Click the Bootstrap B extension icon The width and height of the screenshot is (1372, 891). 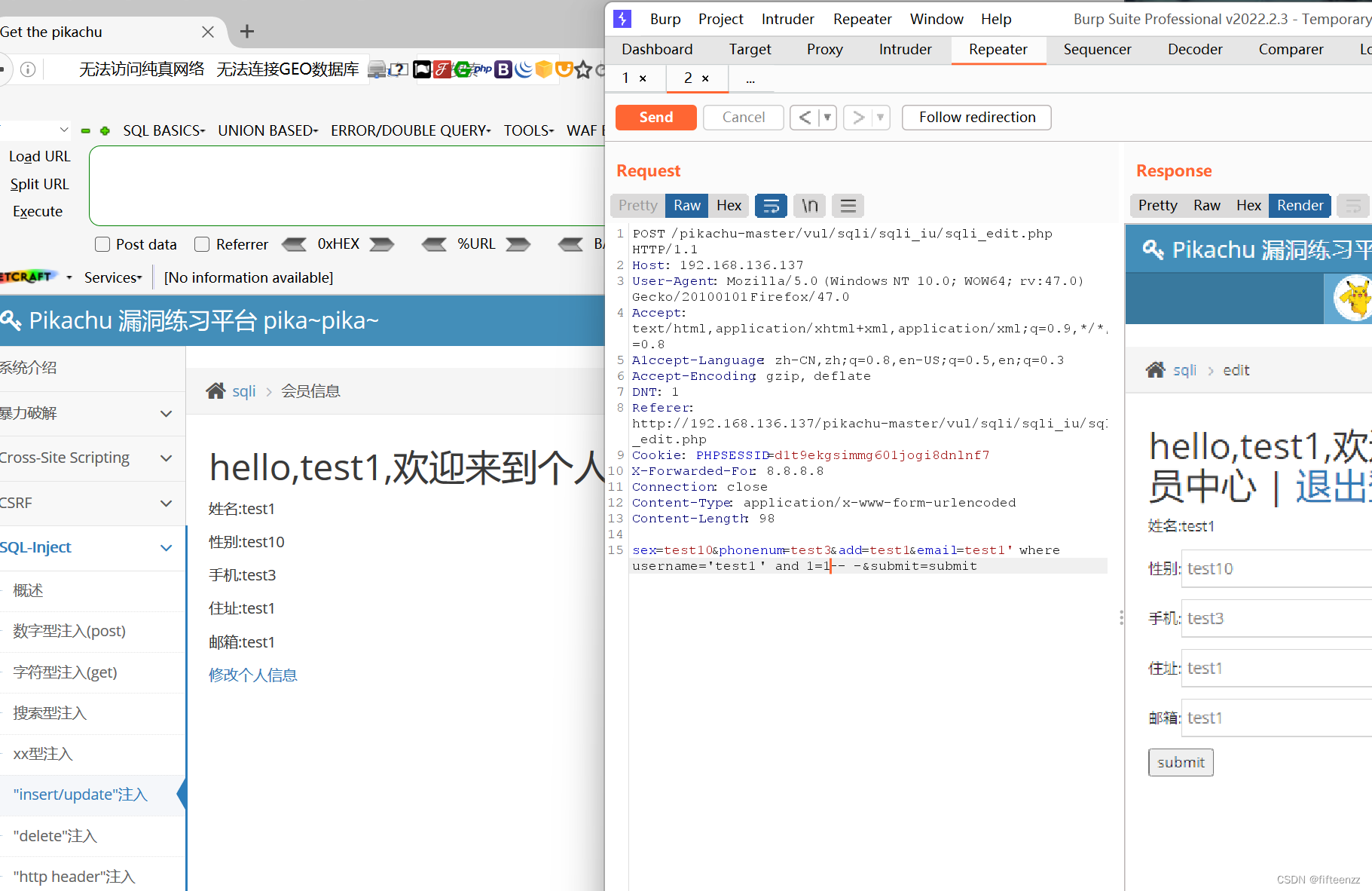click(503, 69)
